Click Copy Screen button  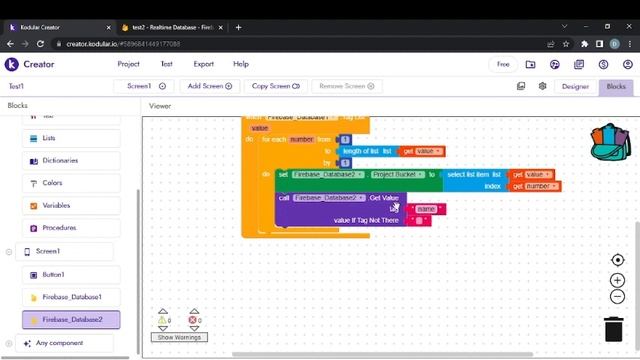pos(276,86)
